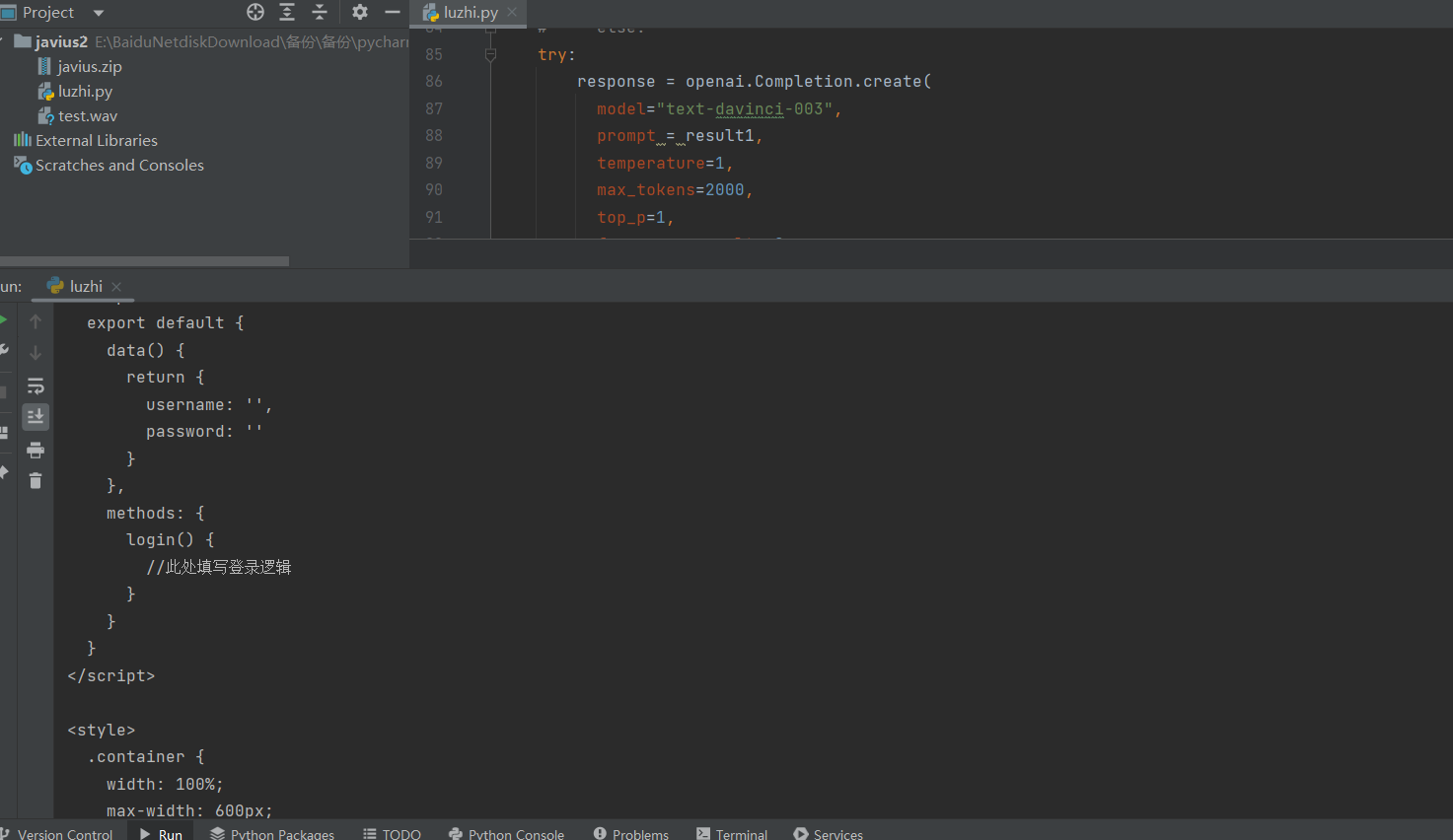Click the Select Opened File locate icon
The width and height of the screenshot is (1453, 840).
255,12
